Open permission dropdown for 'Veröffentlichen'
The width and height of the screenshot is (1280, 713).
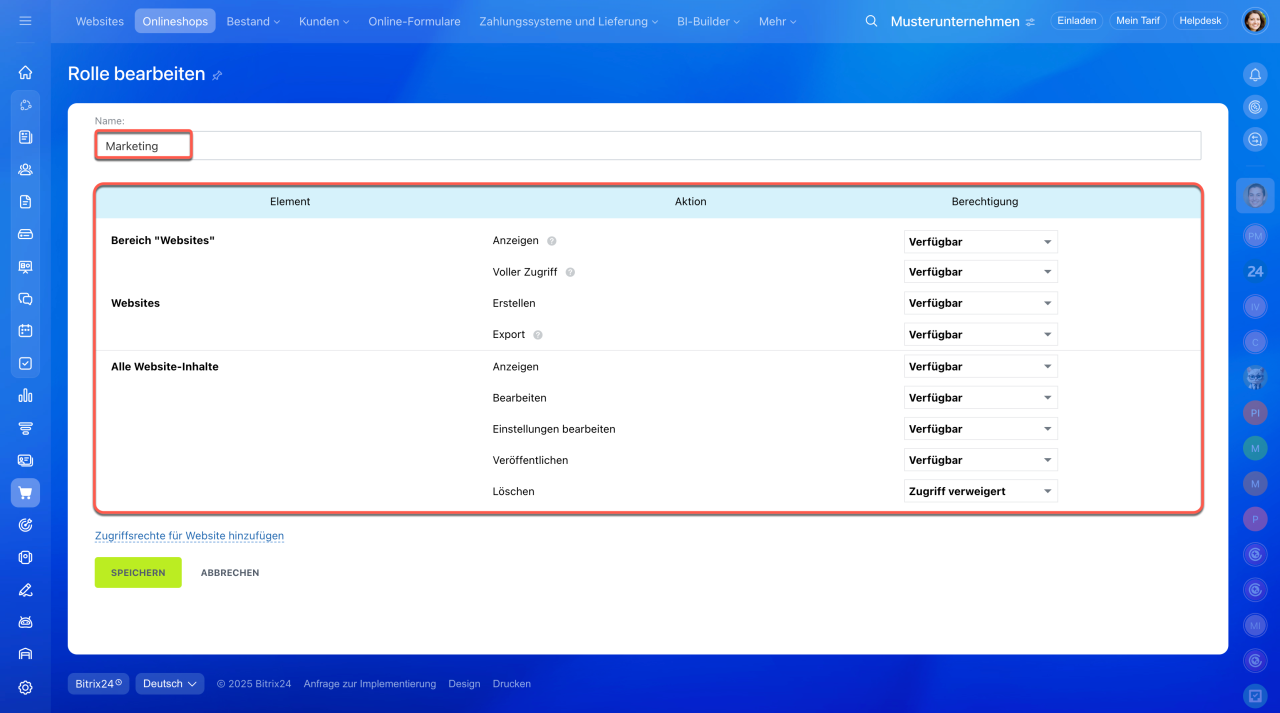pos(980,460)
